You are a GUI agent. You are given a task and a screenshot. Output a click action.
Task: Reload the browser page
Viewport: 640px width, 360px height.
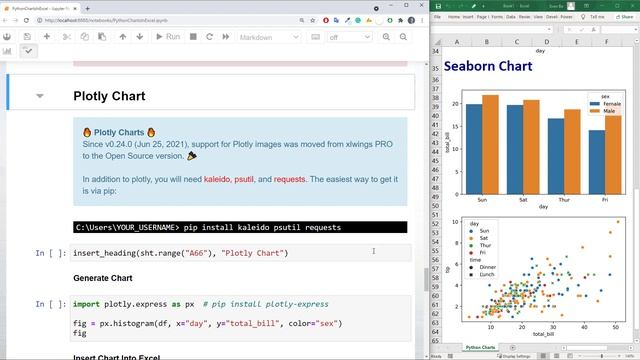pos(27,20)
